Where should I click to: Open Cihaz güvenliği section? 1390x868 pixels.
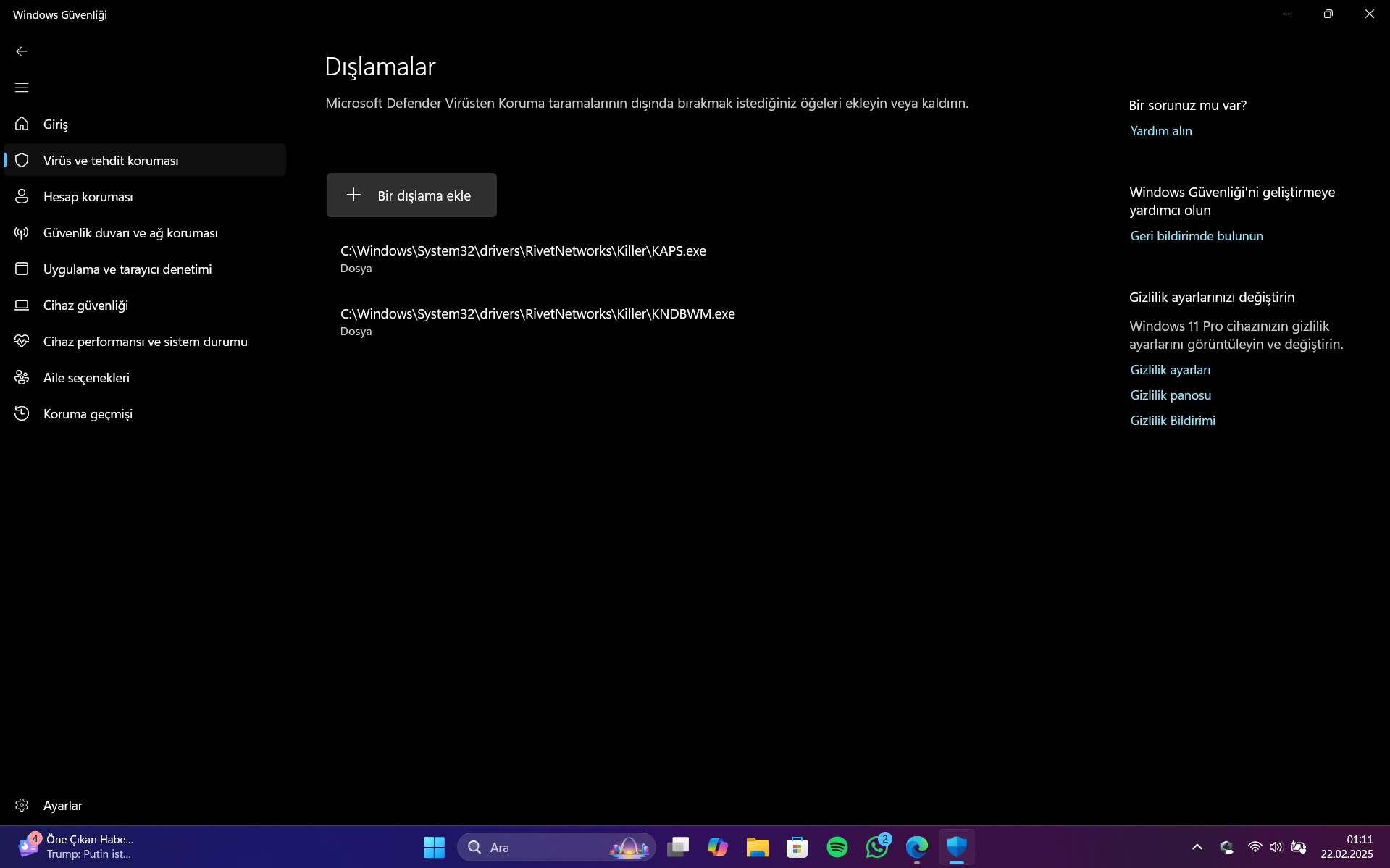[145, 305]
